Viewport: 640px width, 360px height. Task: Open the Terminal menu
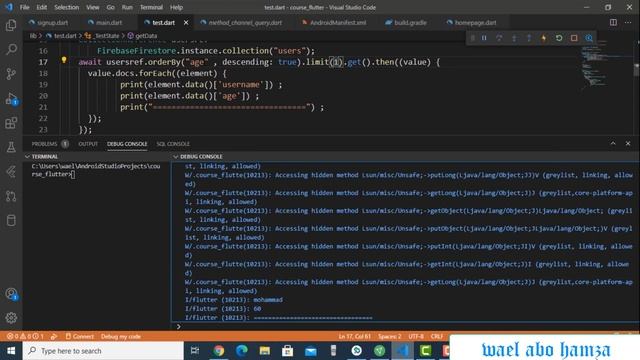pos(151,7)
